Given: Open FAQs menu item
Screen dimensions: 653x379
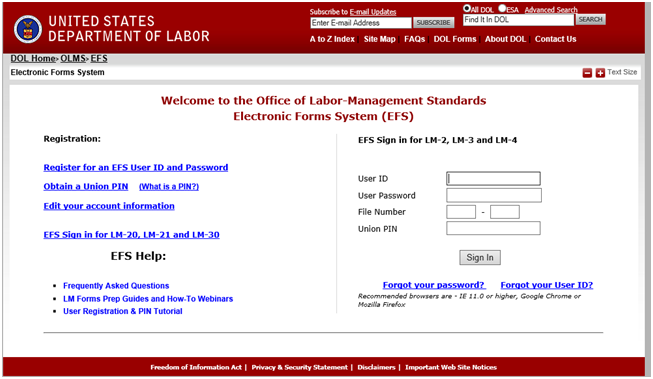Looking at the screenshot, I should pos(414,39).
